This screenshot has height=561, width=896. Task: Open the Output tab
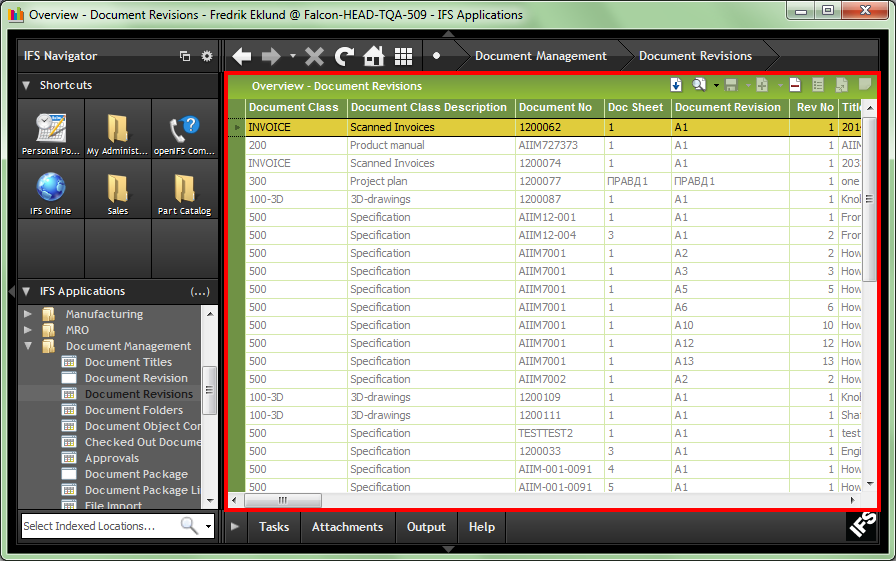(426, 527)
